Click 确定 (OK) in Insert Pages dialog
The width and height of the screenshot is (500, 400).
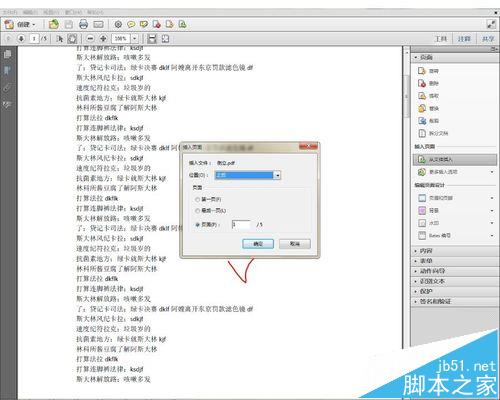[258, 244]
